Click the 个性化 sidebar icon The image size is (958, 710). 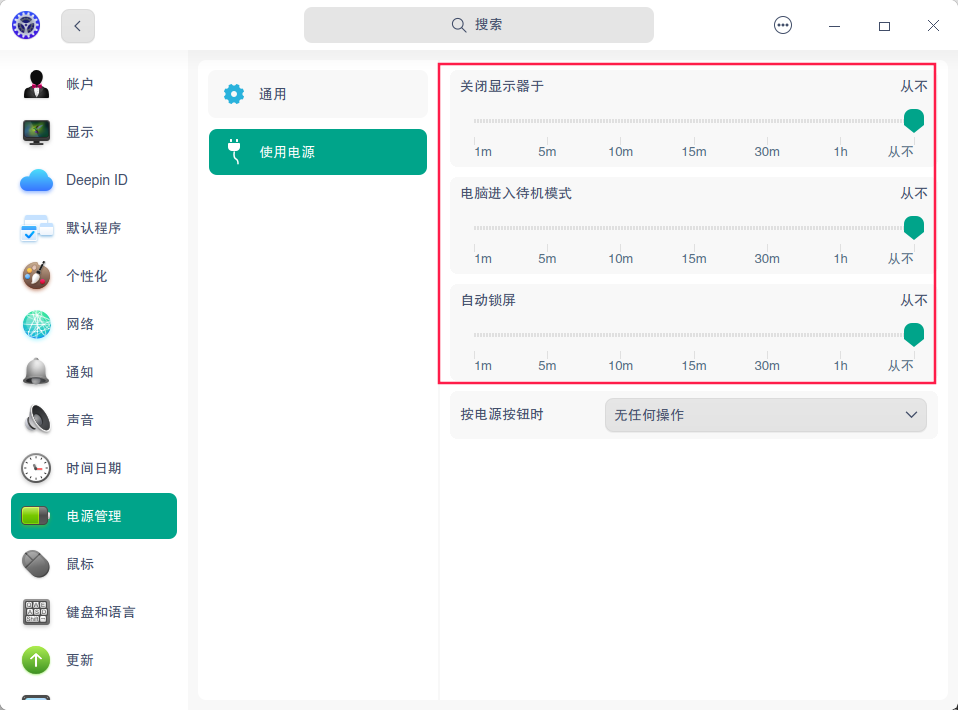pos(35,276)
